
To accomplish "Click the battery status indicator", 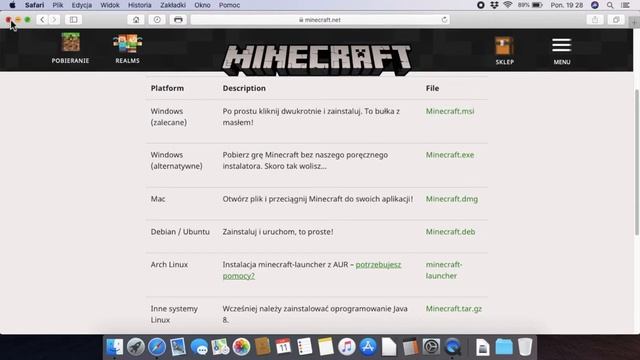I will [x=530, y=5].
